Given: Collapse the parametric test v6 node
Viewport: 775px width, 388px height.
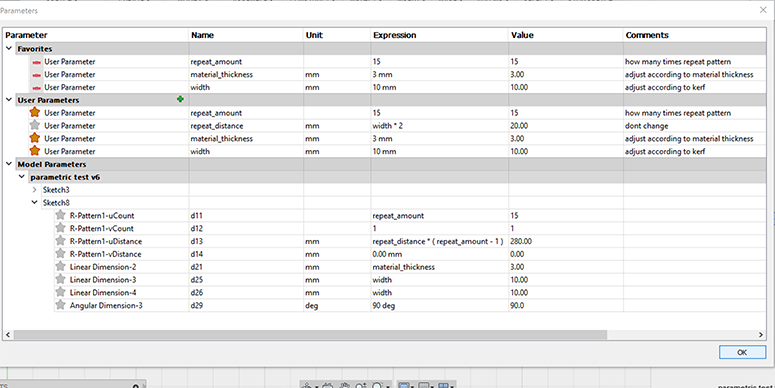Looking at the screenshot, I should (x=22, y=177).
